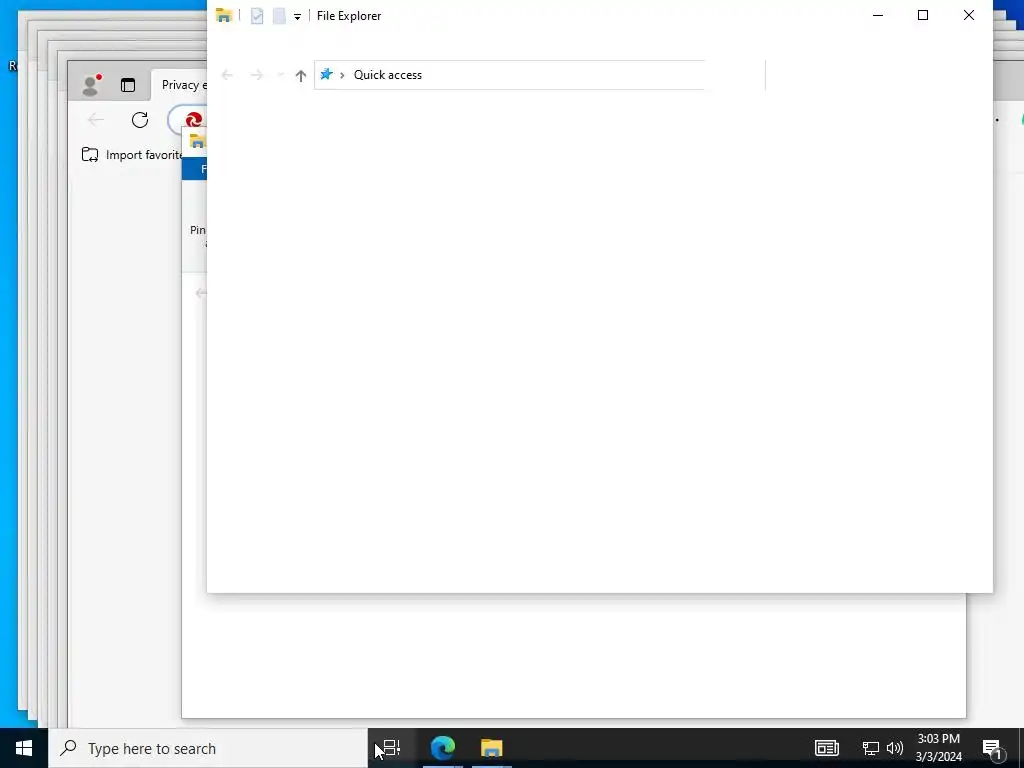Open the Recent locations dropdown in File Explorer
This screenshot has width=1024, height=768.
[280, 75]
